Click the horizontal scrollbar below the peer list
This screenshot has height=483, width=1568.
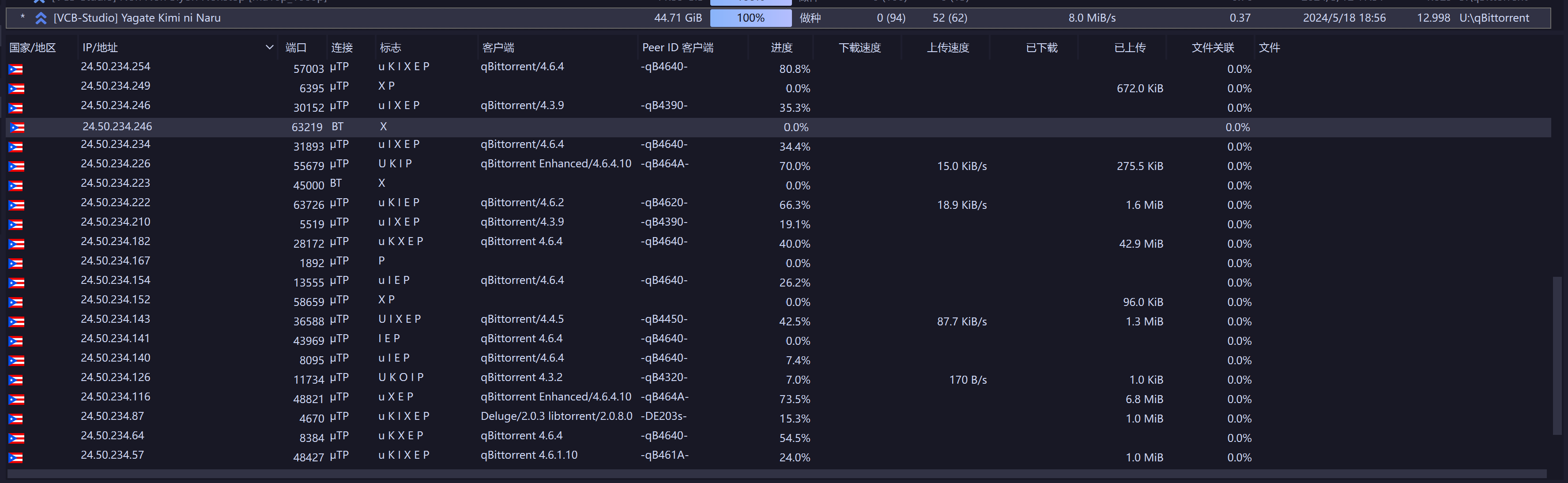pyautogui.click(x=776, y=474)
